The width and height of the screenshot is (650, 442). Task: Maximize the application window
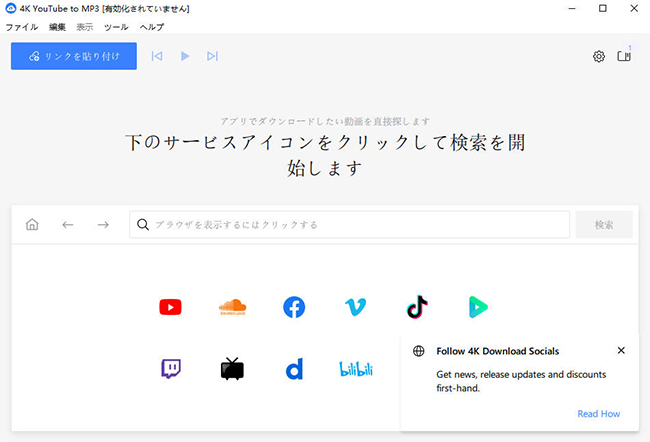[x=603, y=8]
